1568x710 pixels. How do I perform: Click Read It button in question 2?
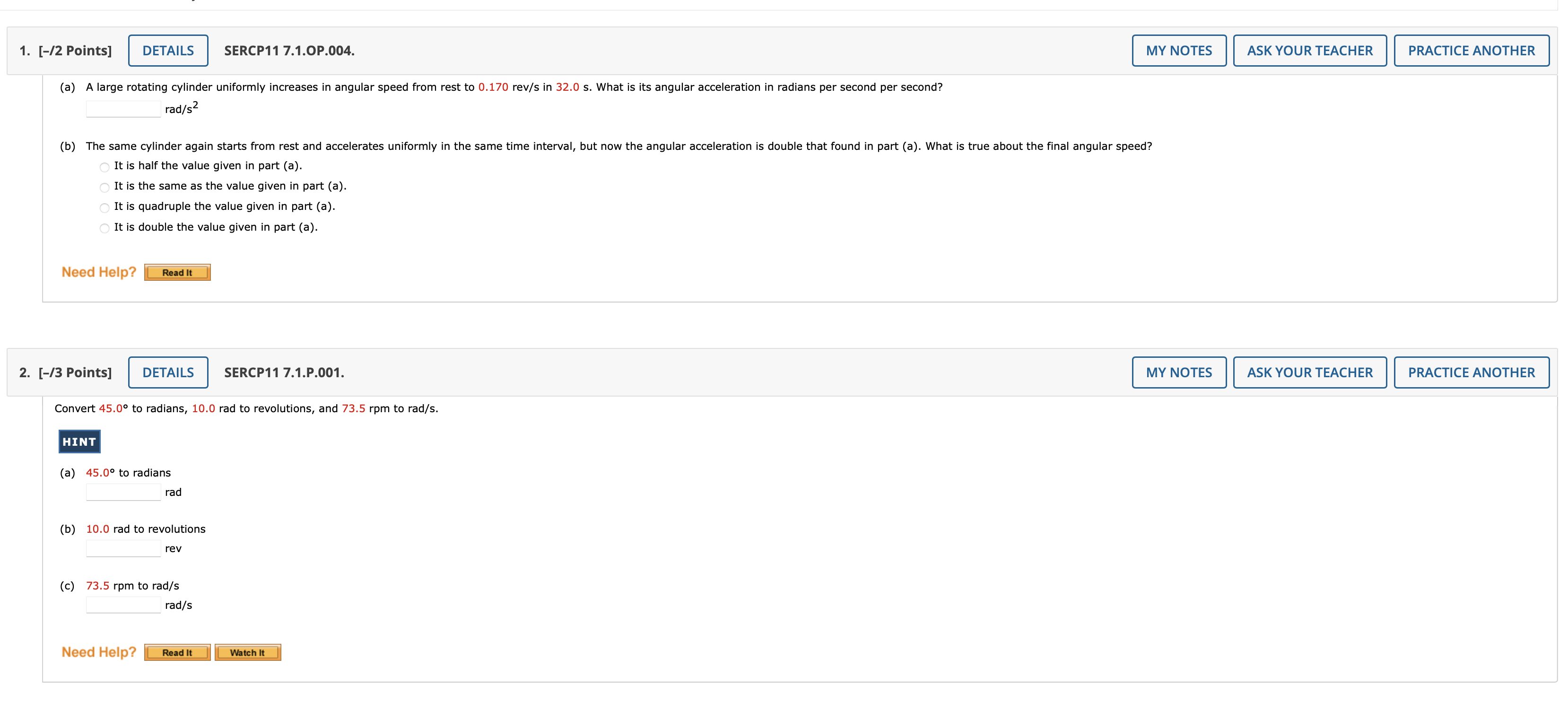[177, 652]
